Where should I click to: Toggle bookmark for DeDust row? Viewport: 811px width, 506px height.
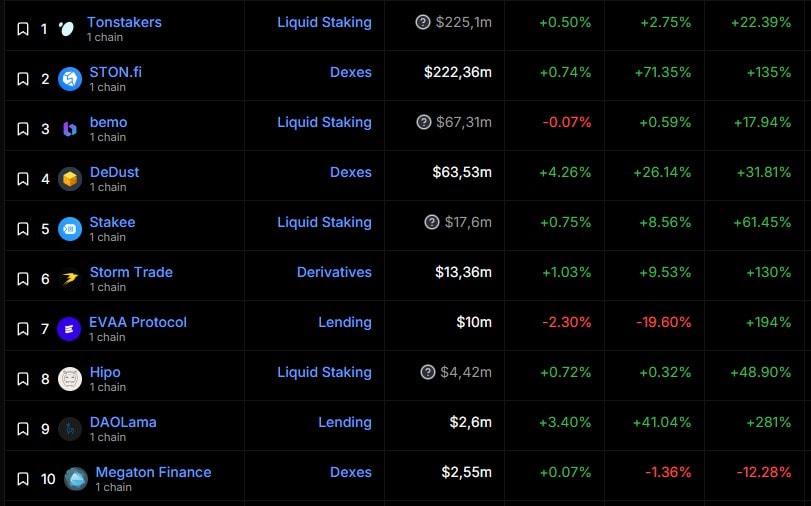(x=23, y=179)
